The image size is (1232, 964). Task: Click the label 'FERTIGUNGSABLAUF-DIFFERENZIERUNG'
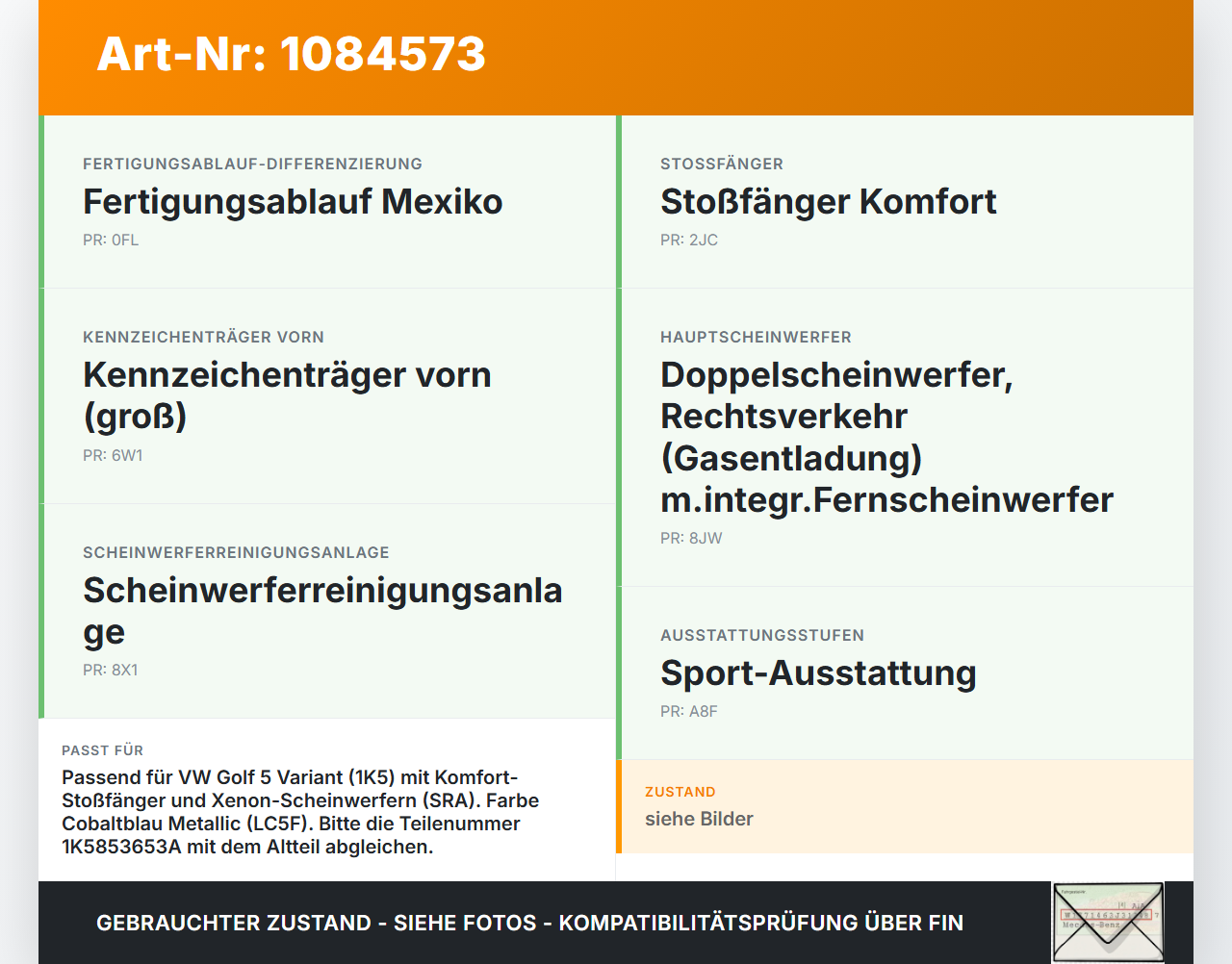(x=252, y=164)
